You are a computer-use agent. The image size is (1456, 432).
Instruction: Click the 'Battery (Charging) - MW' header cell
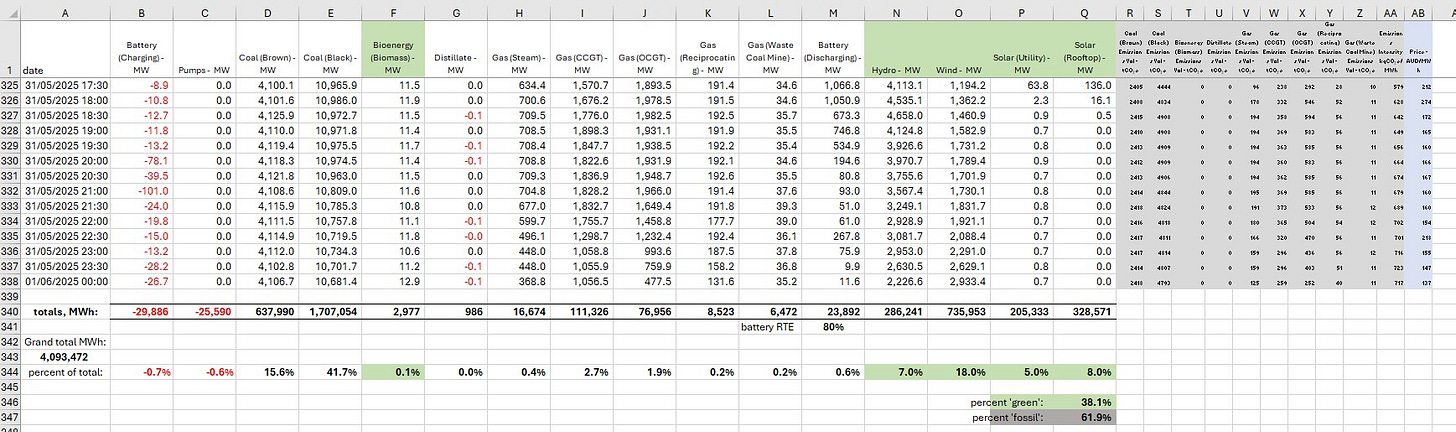141,50
